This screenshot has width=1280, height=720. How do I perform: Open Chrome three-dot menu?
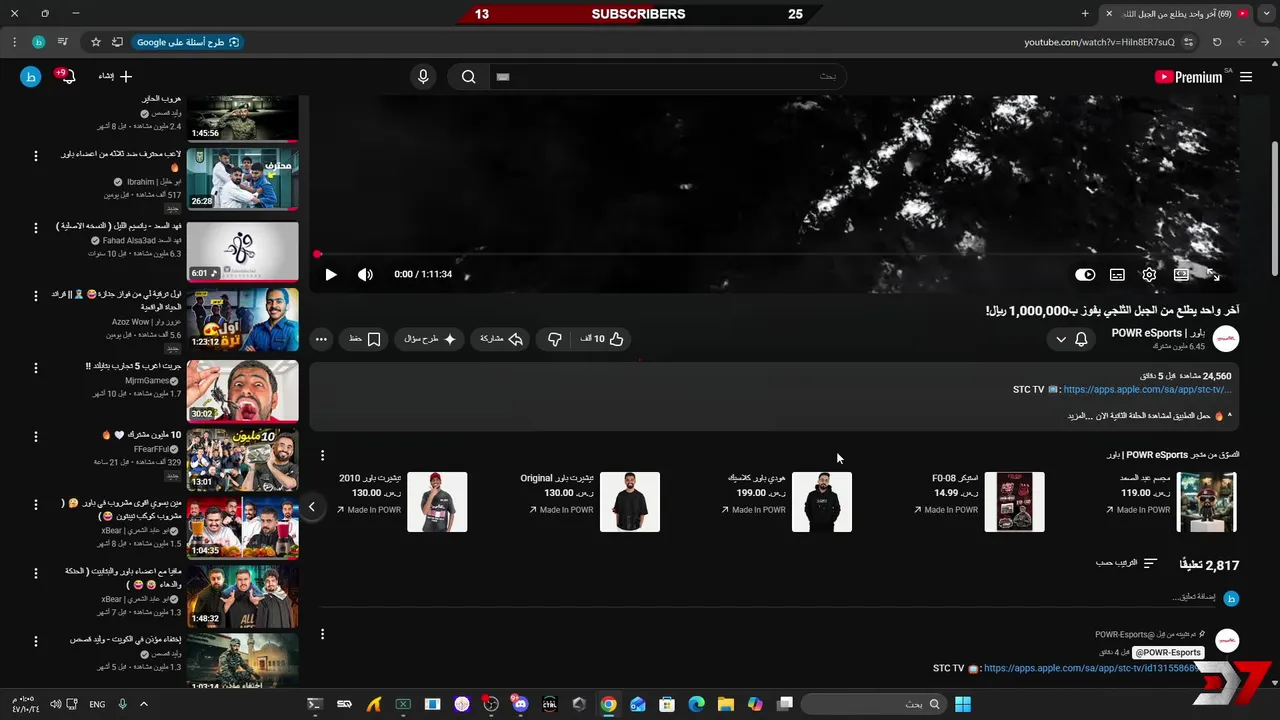pos(14,42)
